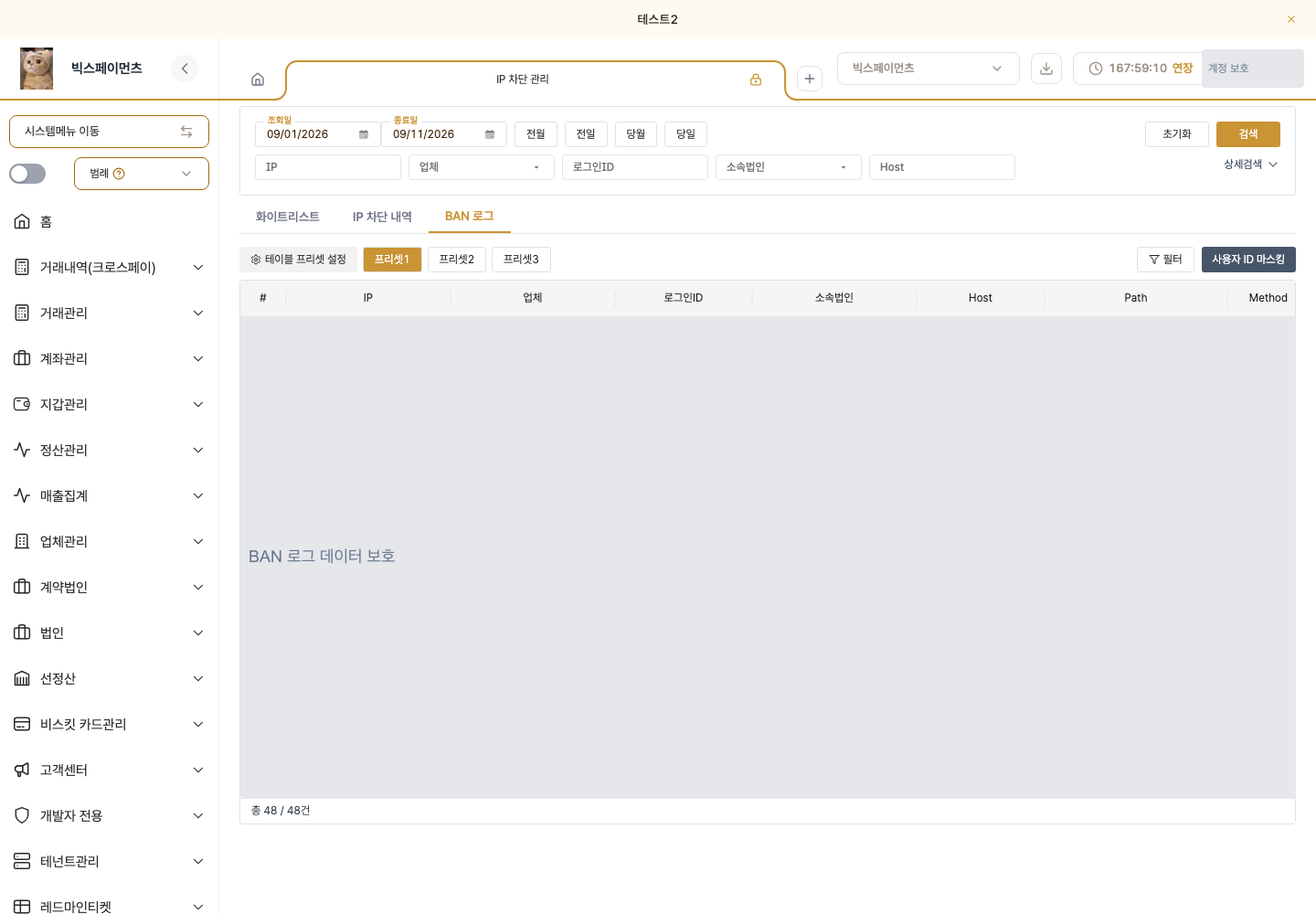The image size is (1316, 914).
Task: Click swap arrows icon in 시스템메뉴 이동
Action: [186, 132]
